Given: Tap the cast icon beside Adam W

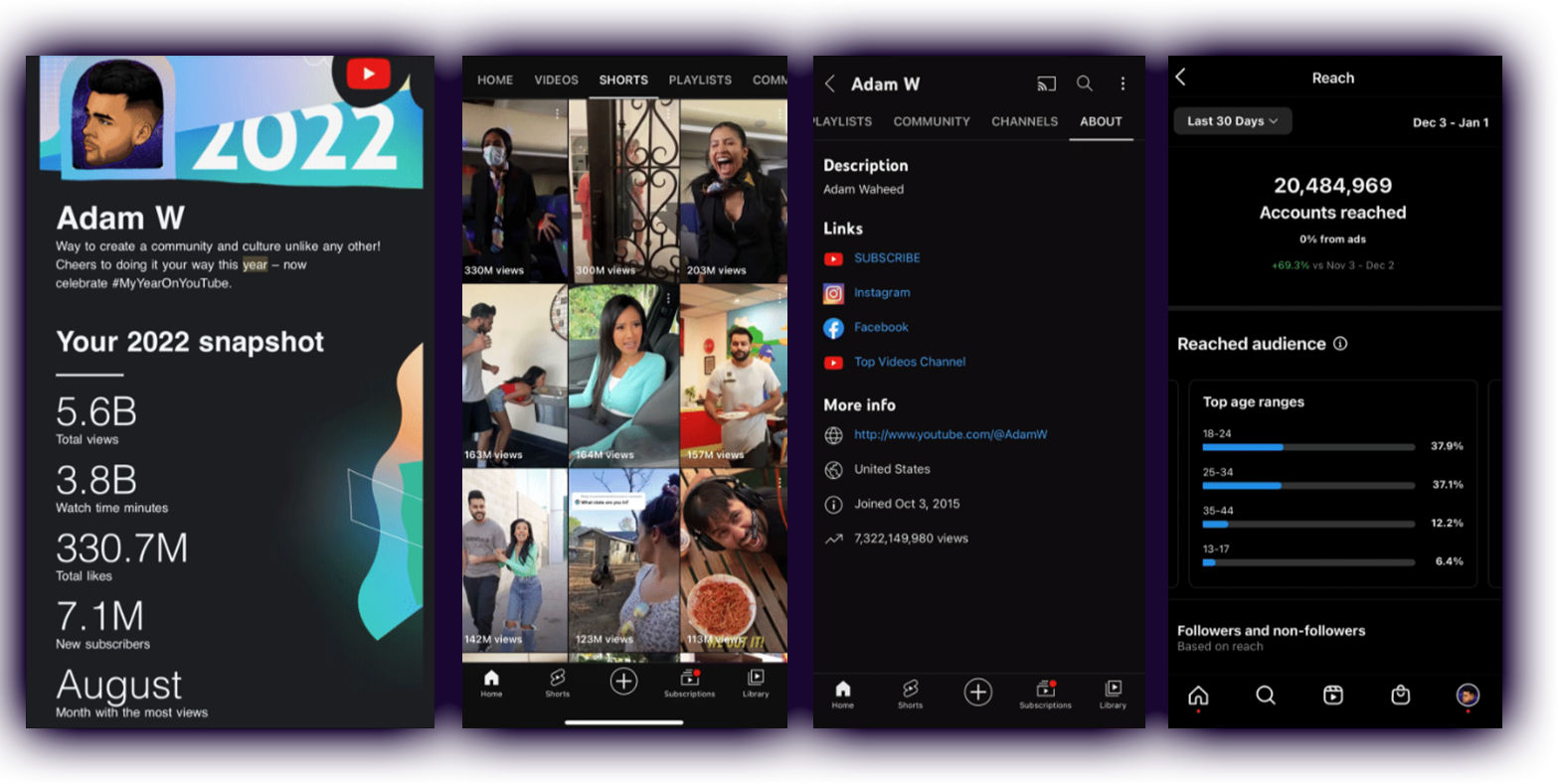Looking at the screenshot, I should [x=1046, y=83].
